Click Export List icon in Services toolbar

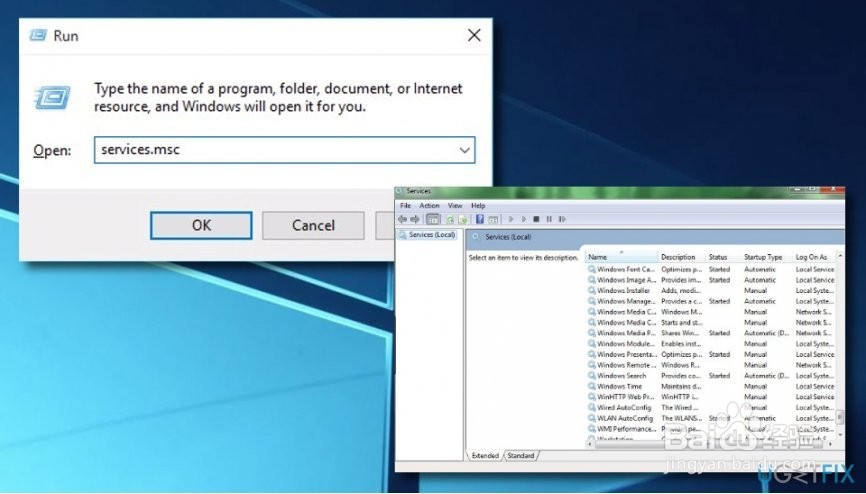point(463,219)
